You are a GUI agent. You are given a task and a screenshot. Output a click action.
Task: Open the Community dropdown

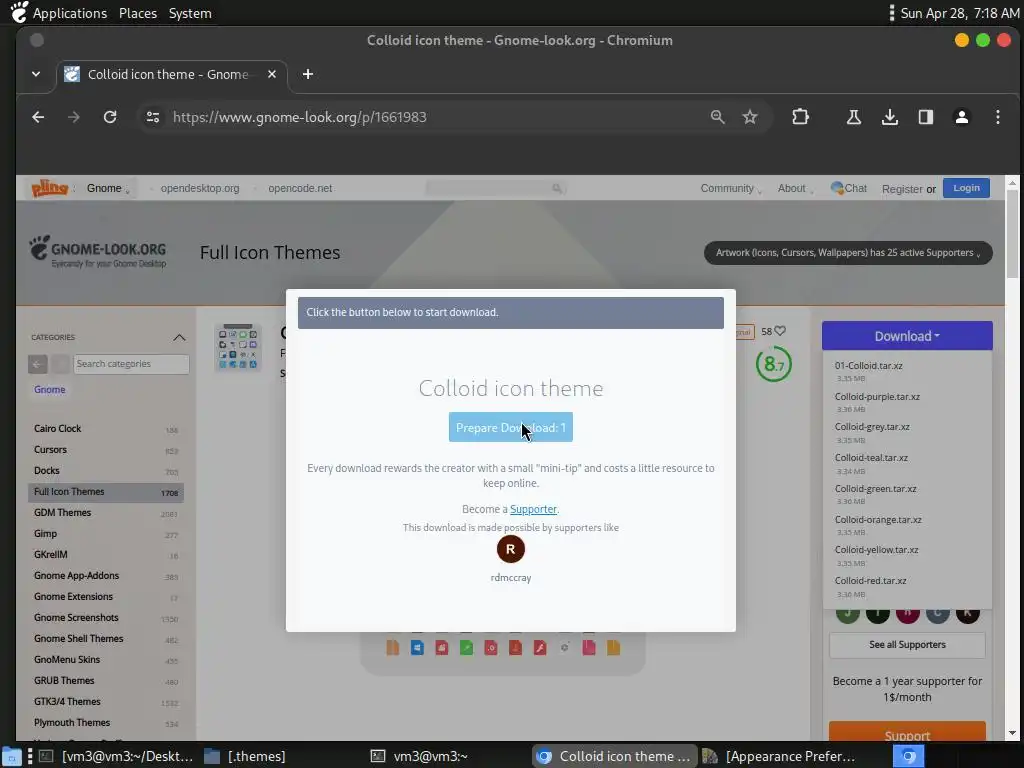click(x=730, y=188)
